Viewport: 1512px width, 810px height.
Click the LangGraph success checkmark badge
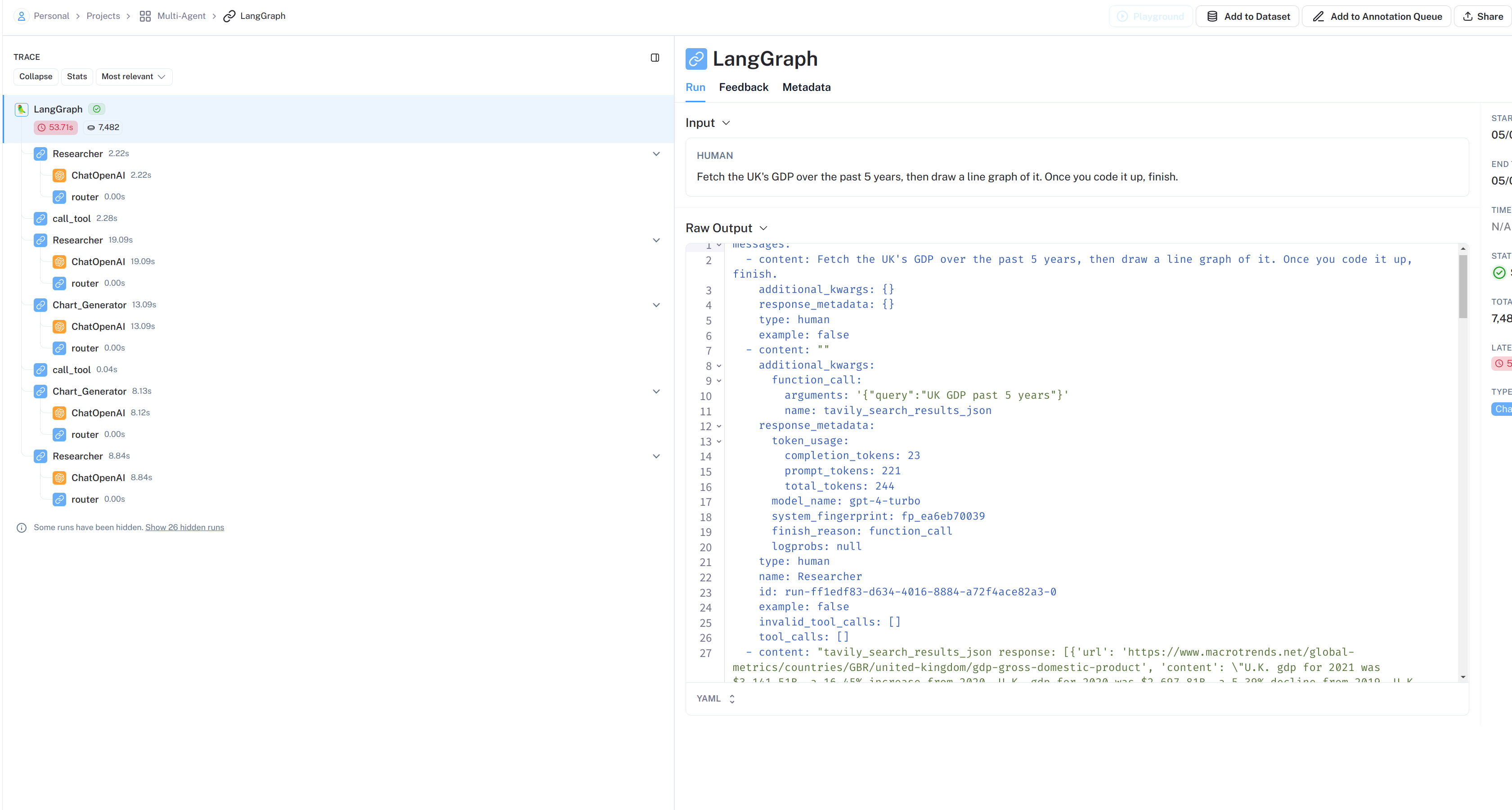coord(97,109)
